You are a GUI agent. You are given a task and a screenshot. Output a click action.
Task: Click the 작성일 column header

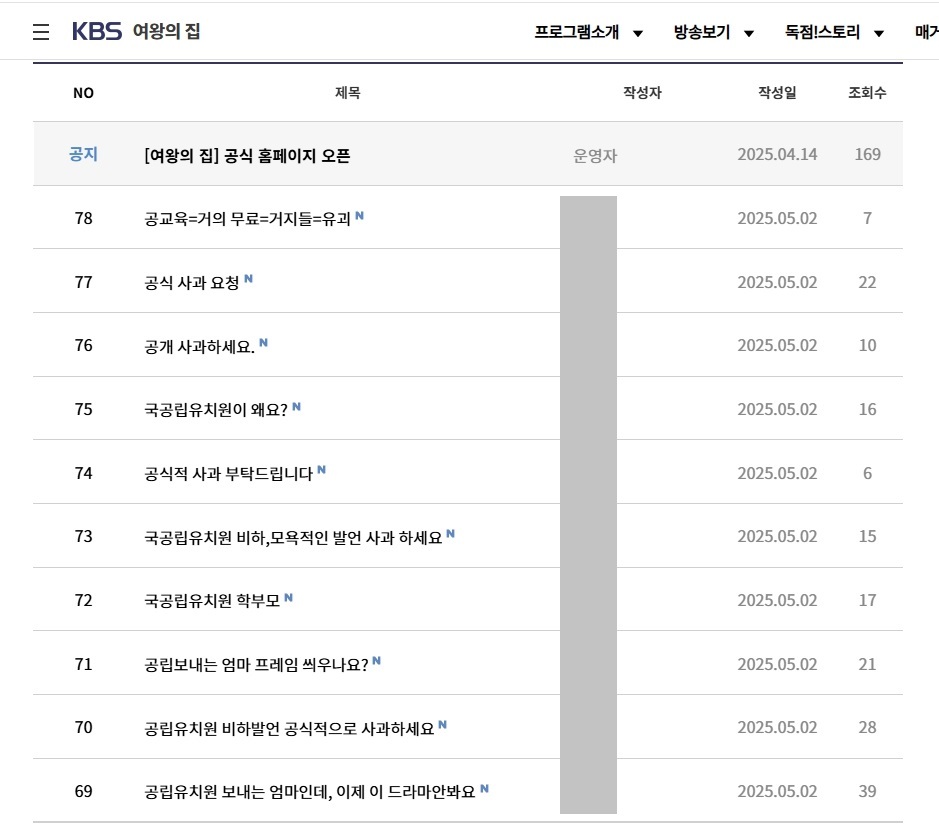[x=777, y=93]
